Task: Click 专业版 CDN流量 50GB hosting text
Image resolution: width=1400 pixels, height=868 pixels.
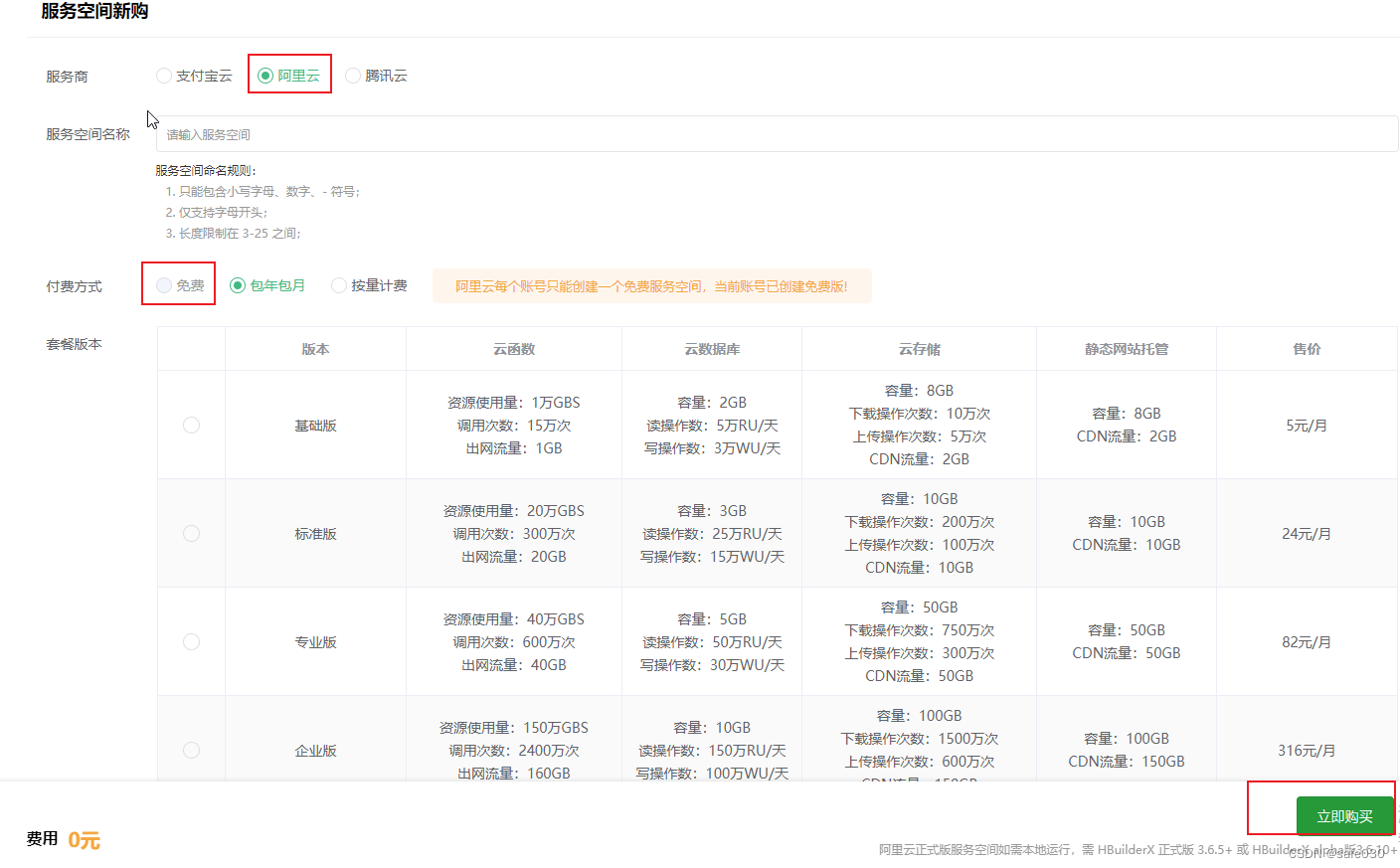Action: 1127,653
